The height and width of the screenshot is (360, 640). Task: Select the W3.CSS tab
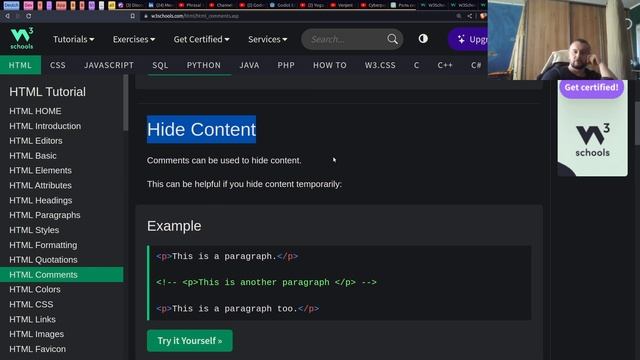coord(380,65)
